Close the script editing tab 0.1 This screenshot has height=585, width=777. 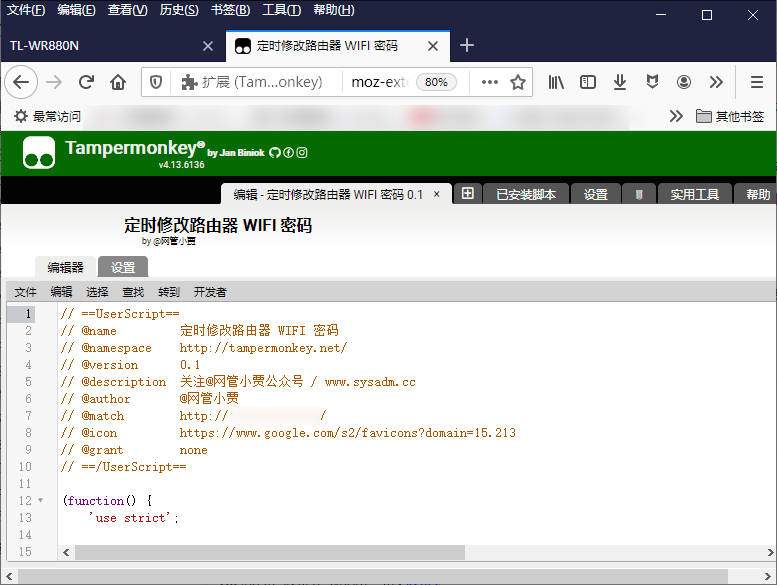tap(437, 194)
